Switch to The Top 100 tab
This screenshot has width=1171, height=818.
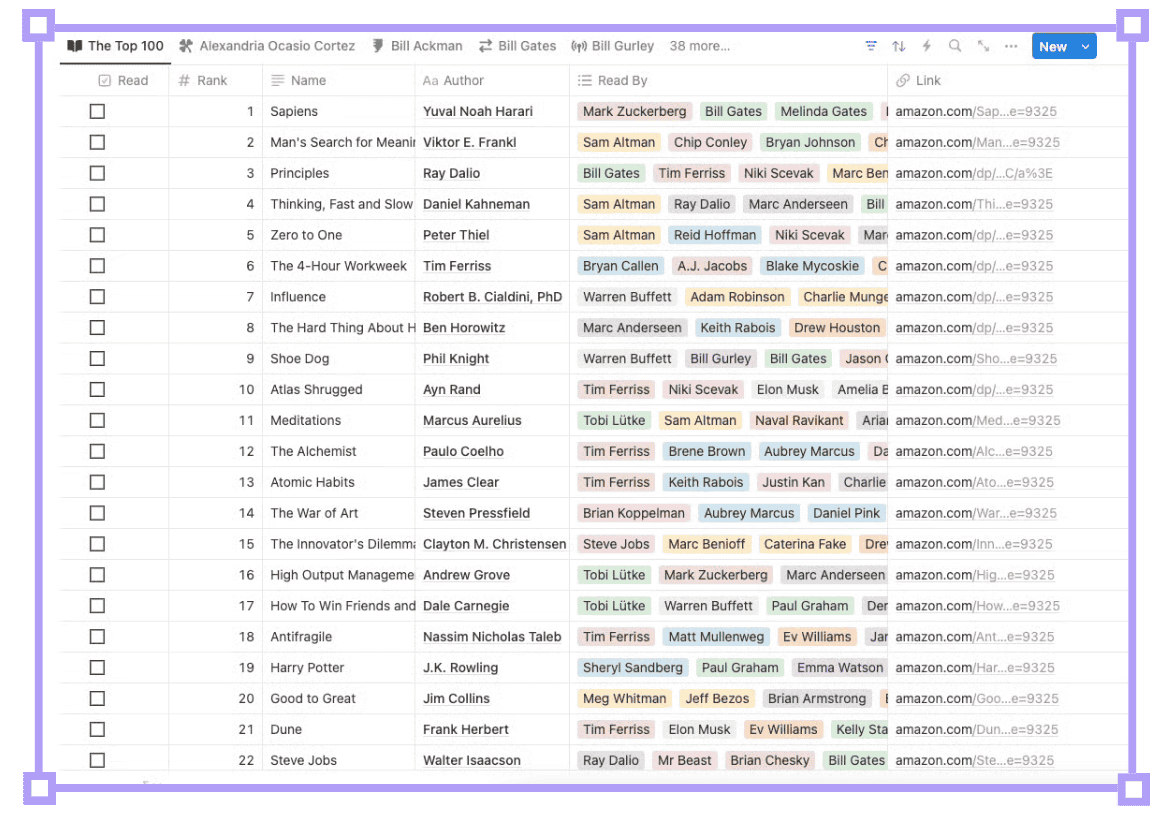click(116, 46)
